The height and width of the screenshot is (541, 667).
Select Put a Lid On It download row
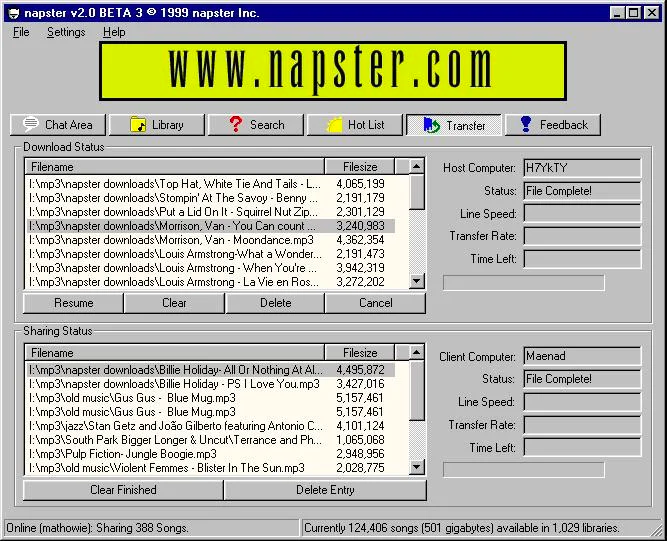211,212
